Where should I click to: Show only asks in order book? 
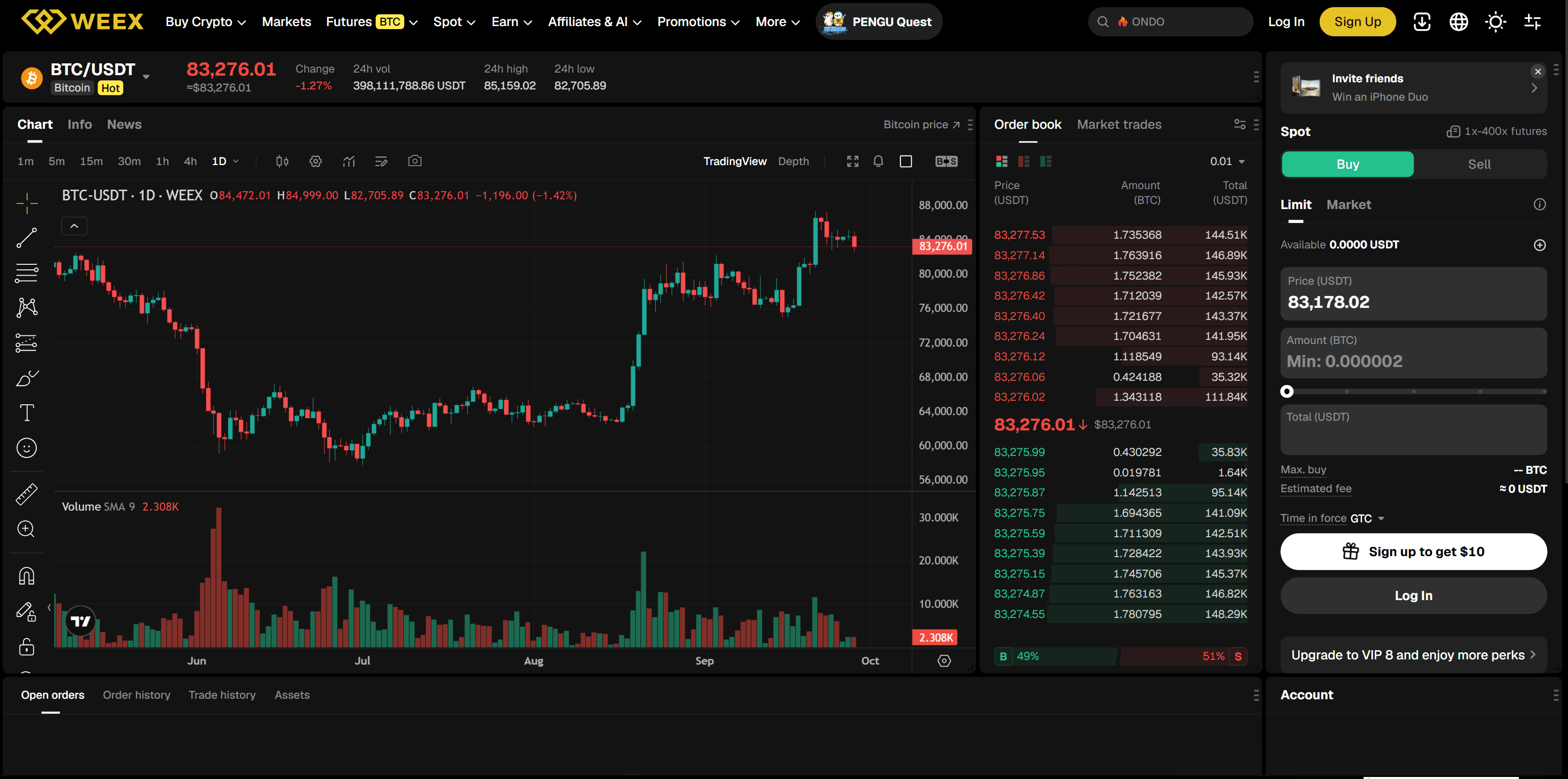click(1024, 162)
